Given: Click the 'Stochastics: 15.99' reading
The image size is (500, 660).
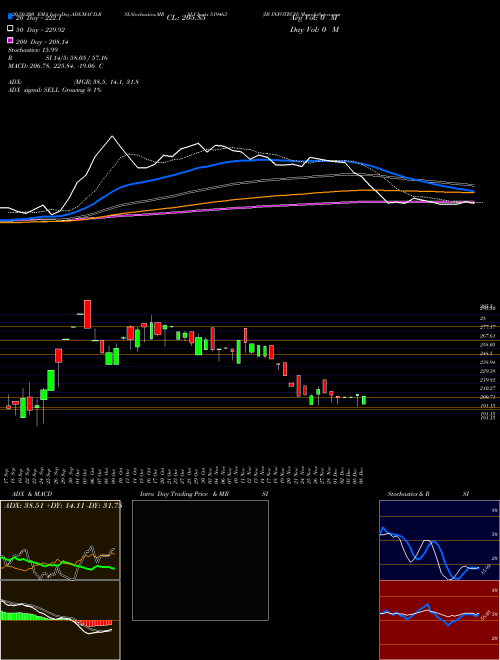Looking at the screenshot, I should pos(32,50).
